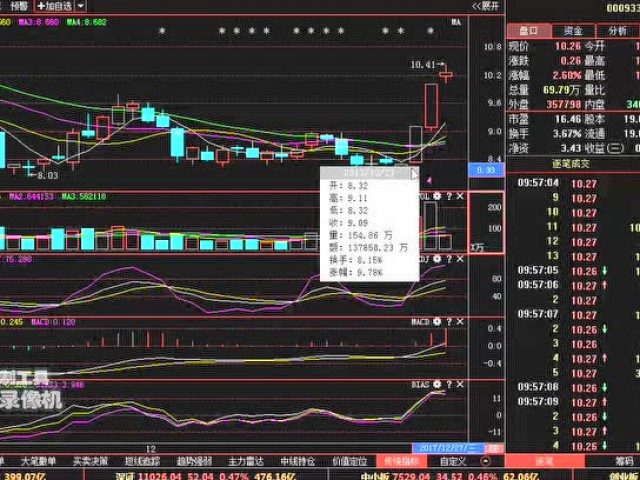Click the 涨幅 2.60% value
The image size is (640, 480).
[x=567, y=76]
